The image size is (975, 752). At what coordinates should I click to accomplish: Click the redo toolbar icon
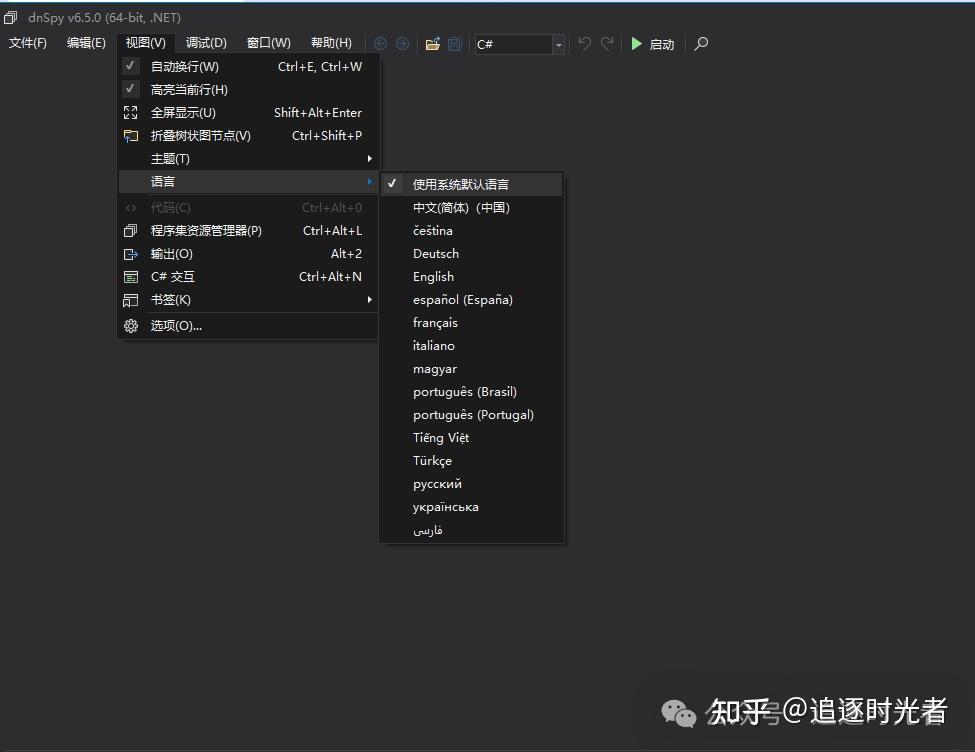[x=607, y=43]
